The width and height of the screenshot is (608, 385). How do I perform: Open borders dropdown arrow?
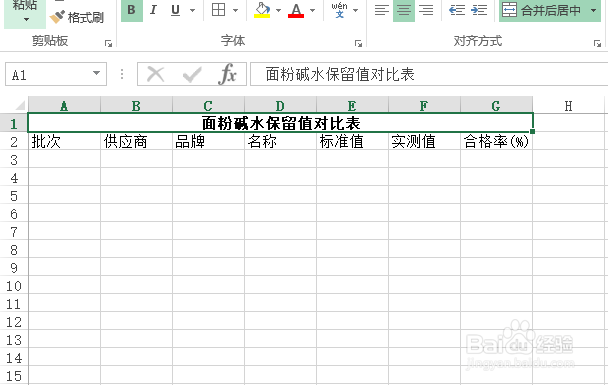coord(235,10)
